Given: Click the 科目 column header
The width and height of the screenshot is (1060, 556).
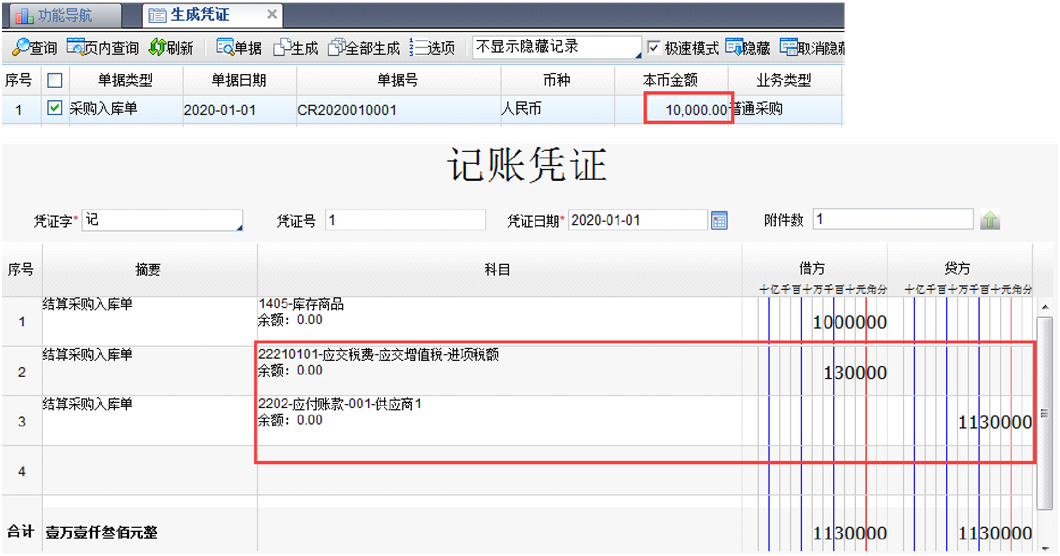Looking at the screenshot, I should (499, 270).
